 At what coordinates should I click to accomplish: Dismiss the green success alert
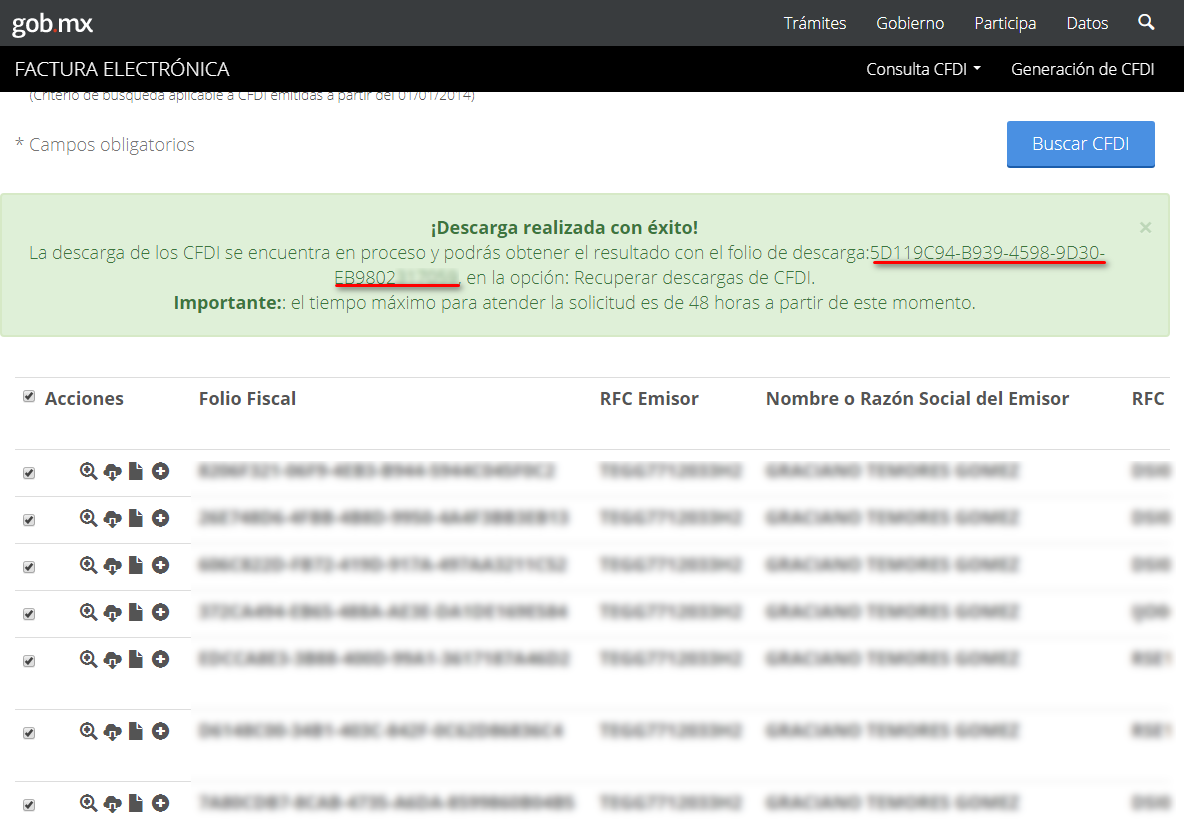1145,227
